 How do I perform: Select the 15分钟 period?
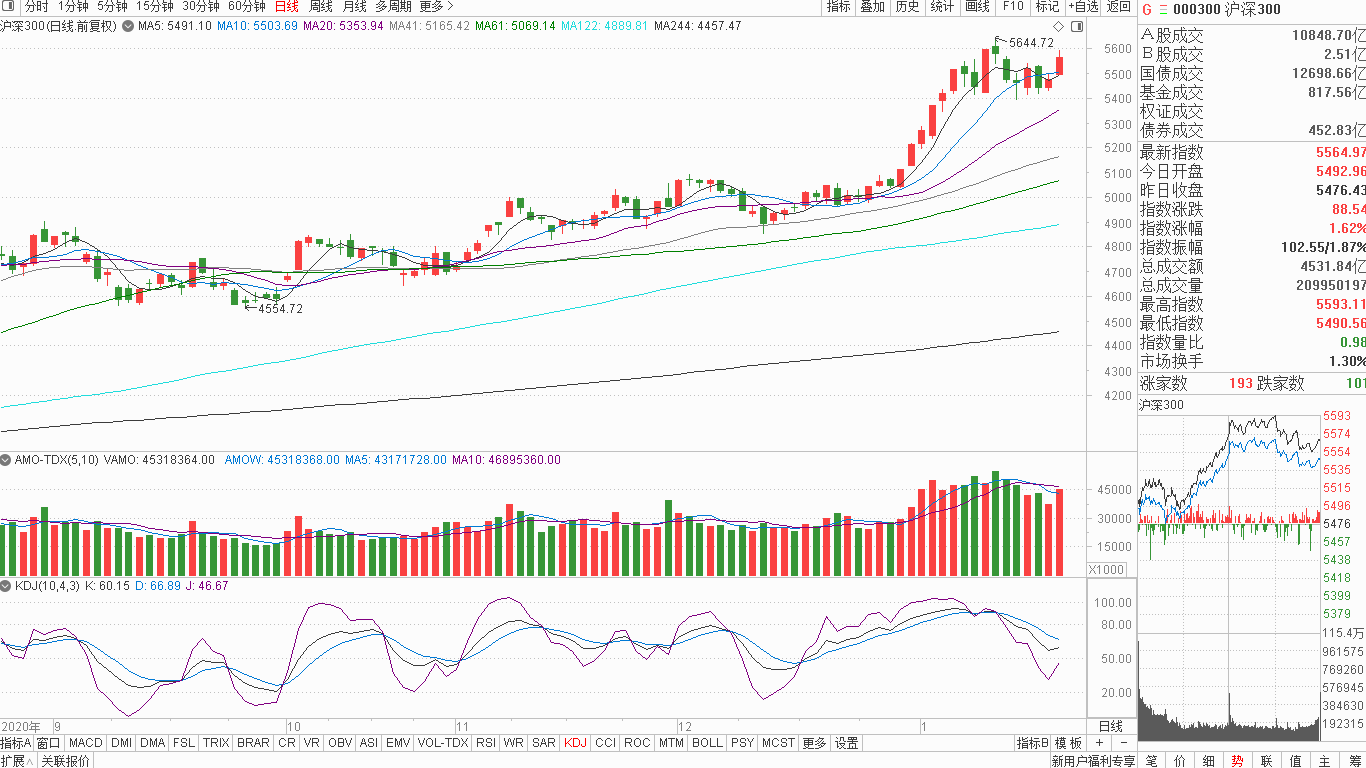point(154,6)
